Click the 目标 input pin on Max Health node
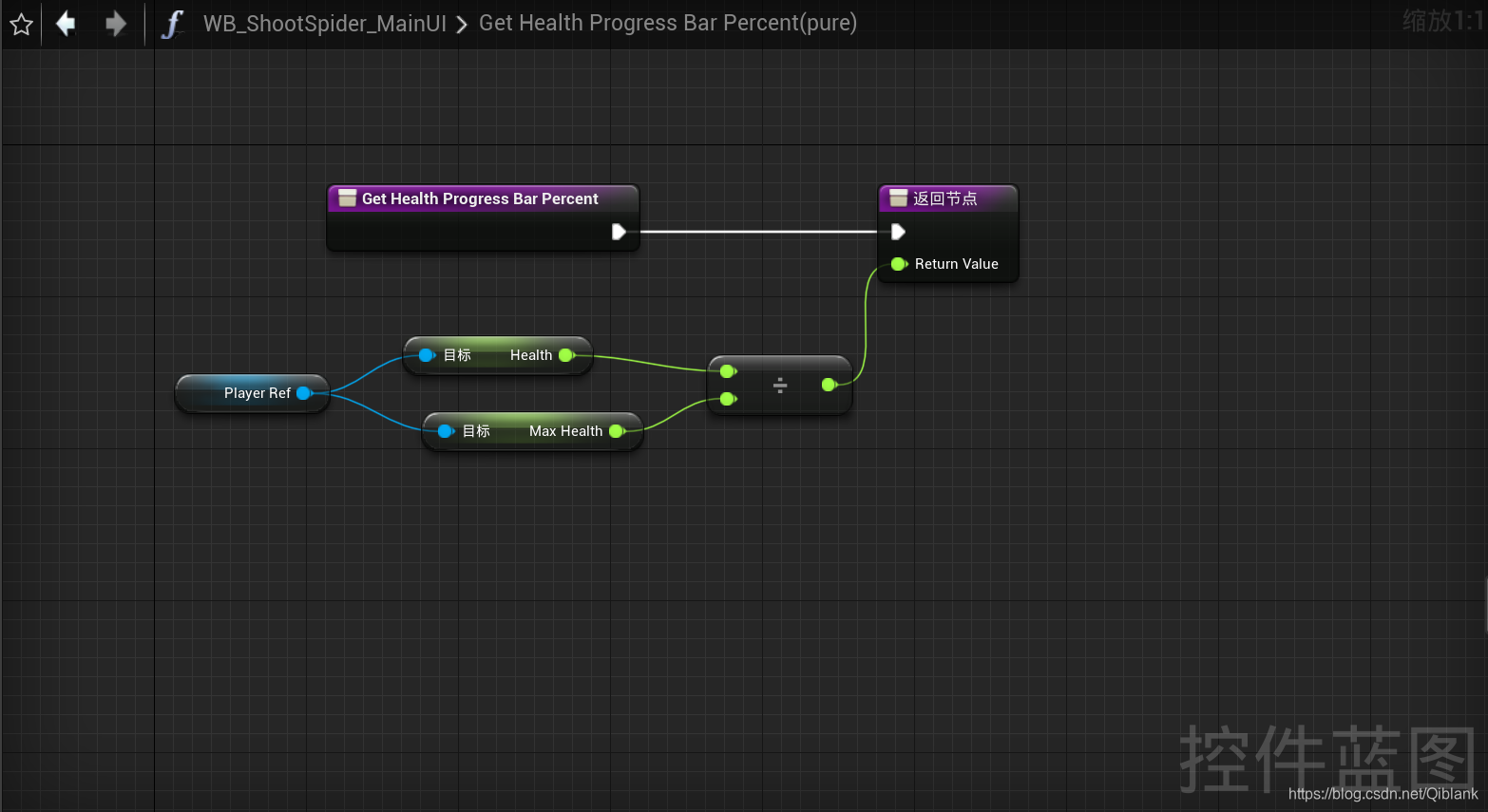This screenshot has width=1488, height=812. coord(446,431)
